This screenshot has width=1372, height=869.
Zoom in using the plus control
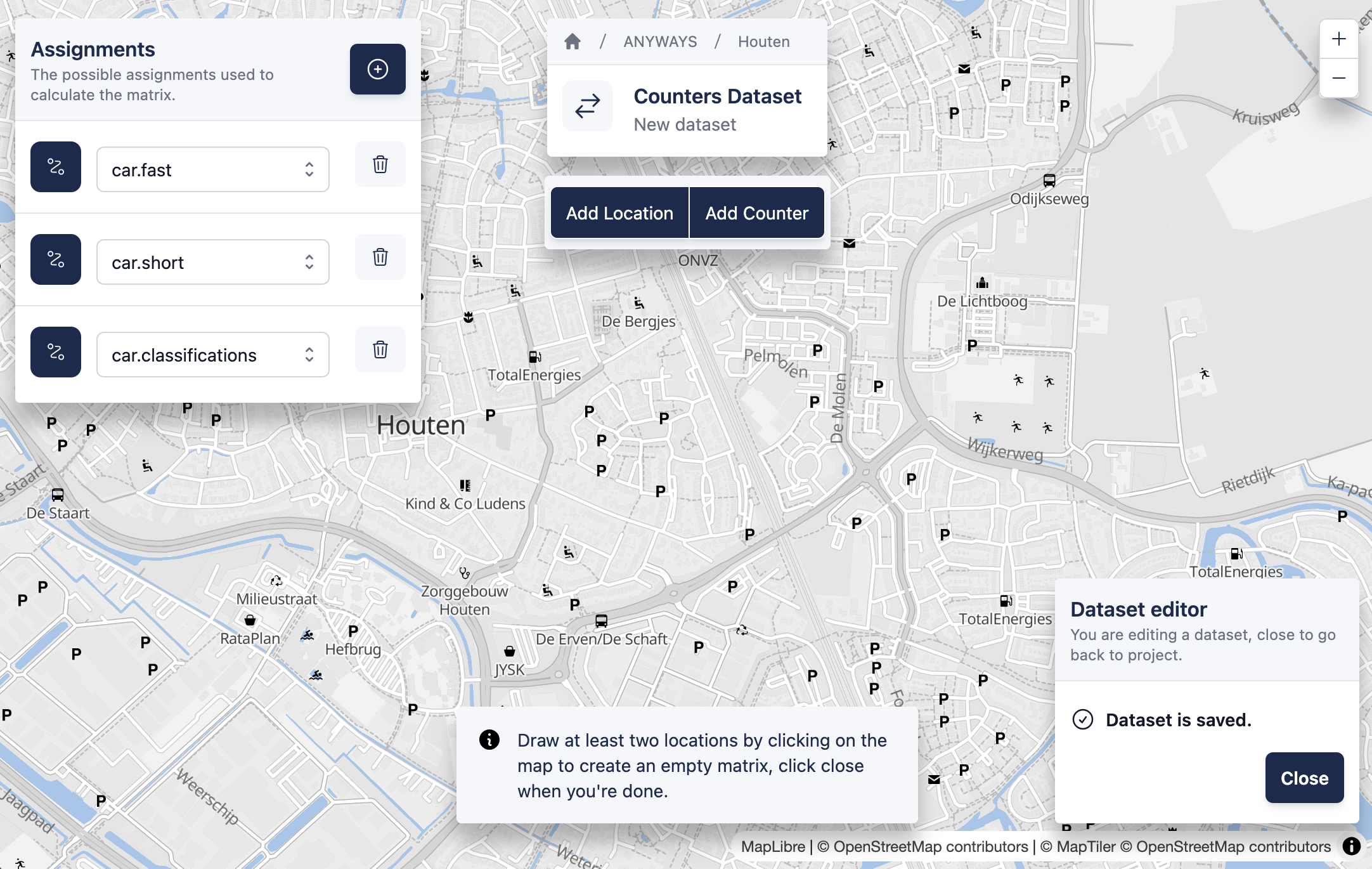[x=1339, y=38]
